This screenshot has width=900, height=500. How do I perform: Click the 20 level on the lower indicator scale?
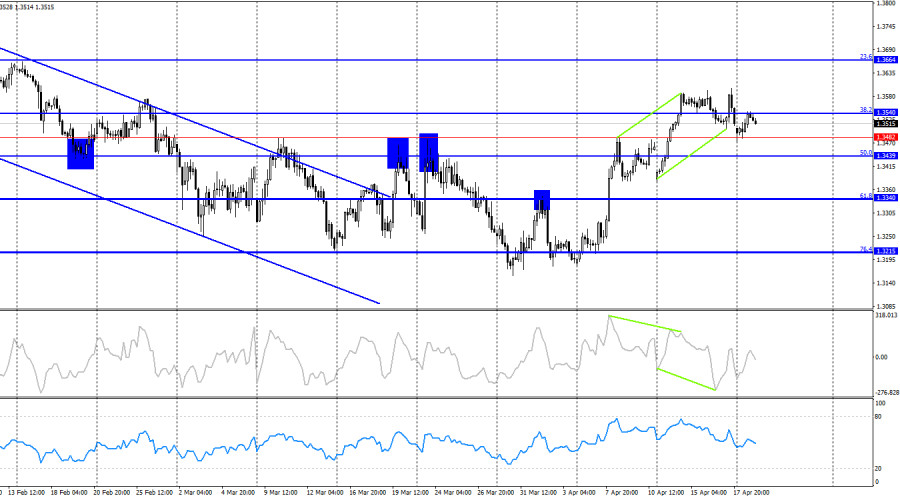pyautogui.click(x=878, y=469)
